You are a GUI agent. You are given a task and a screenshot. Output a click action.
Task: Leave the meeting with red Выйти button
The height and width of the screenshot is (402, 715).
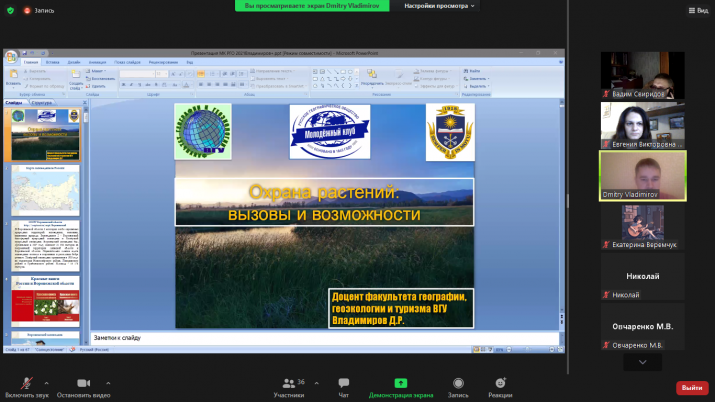tap(692, 388)
